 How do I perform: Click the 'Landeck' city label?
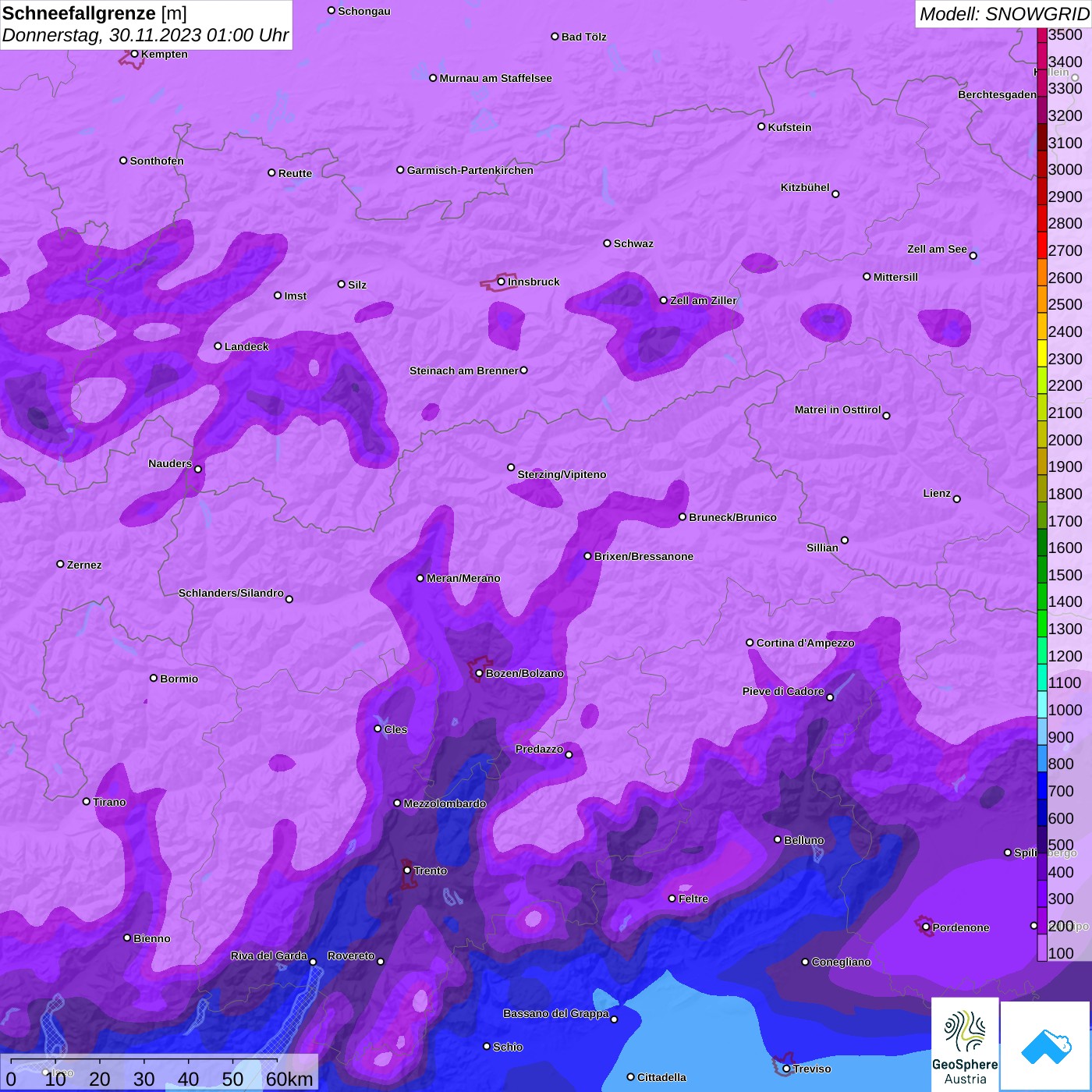pyautogui.click(x=246, y=347)
